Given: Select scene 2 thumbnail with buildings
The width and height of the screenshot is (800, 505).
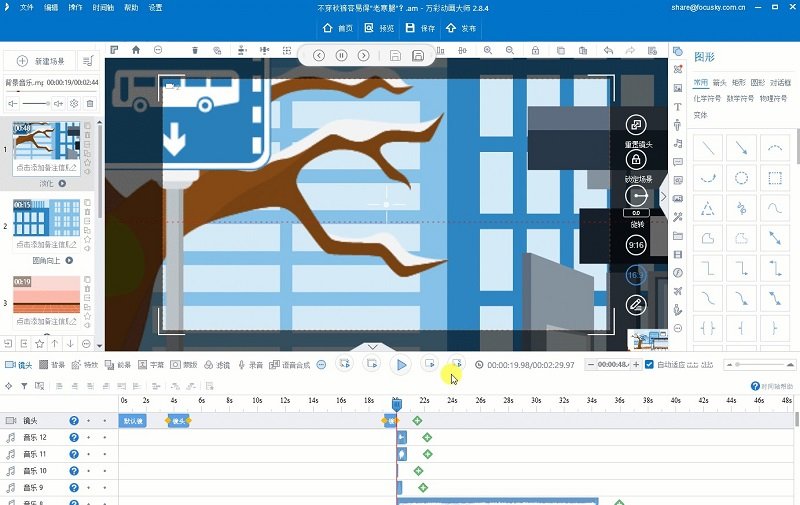Looking at the screenshot, I should (x=46, y=218).
